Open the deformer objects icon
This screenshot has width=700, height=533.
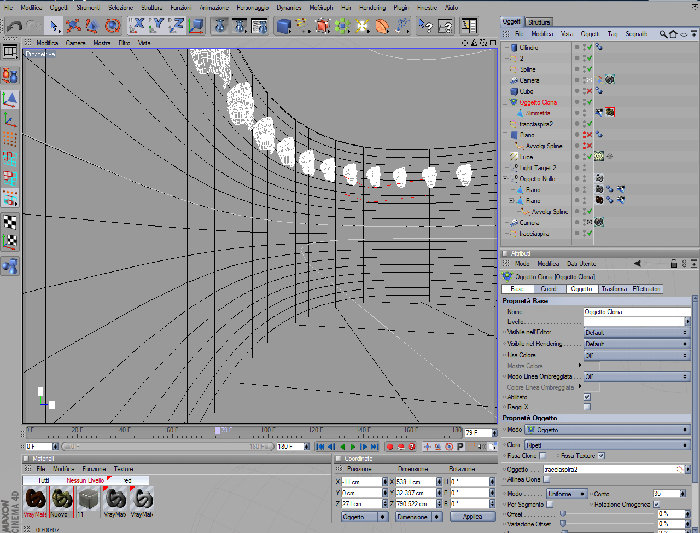point(382,26)
